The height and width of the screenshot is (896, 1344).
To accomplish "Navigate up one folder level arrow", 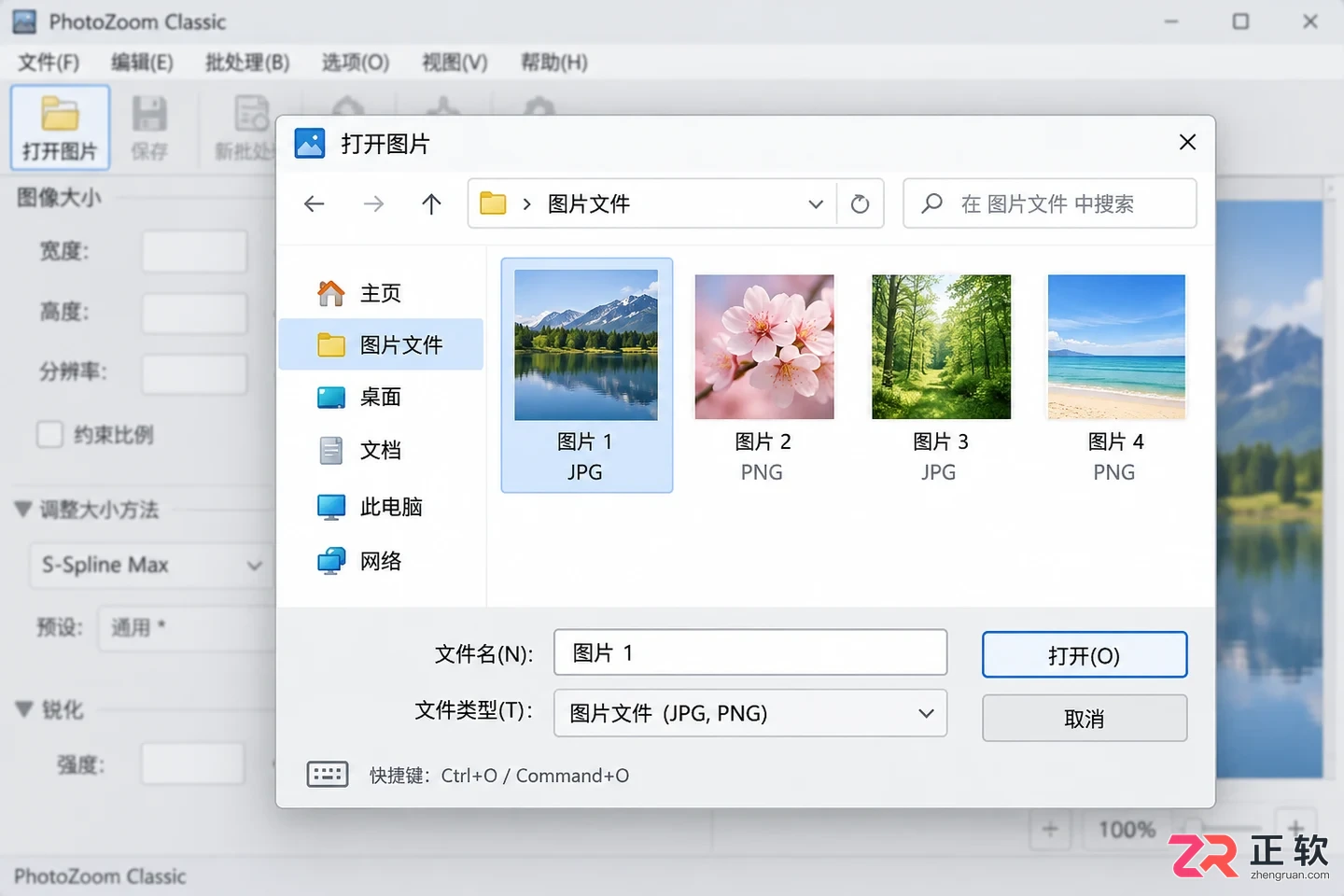I will (x=431, y=203).
